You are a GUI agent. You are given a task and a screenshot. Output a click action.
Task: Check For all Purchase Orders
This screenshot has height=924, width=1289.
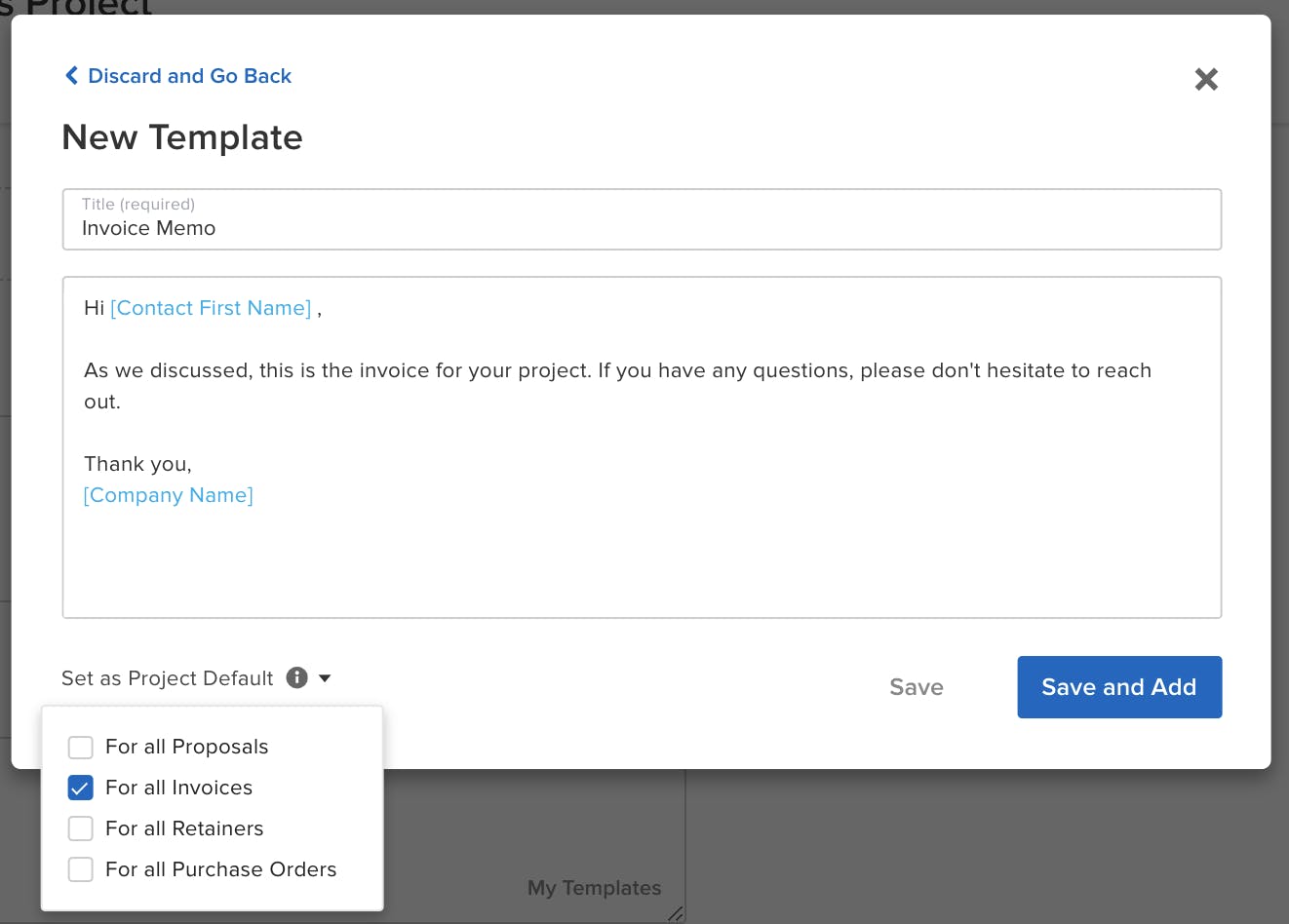point(80,869)
